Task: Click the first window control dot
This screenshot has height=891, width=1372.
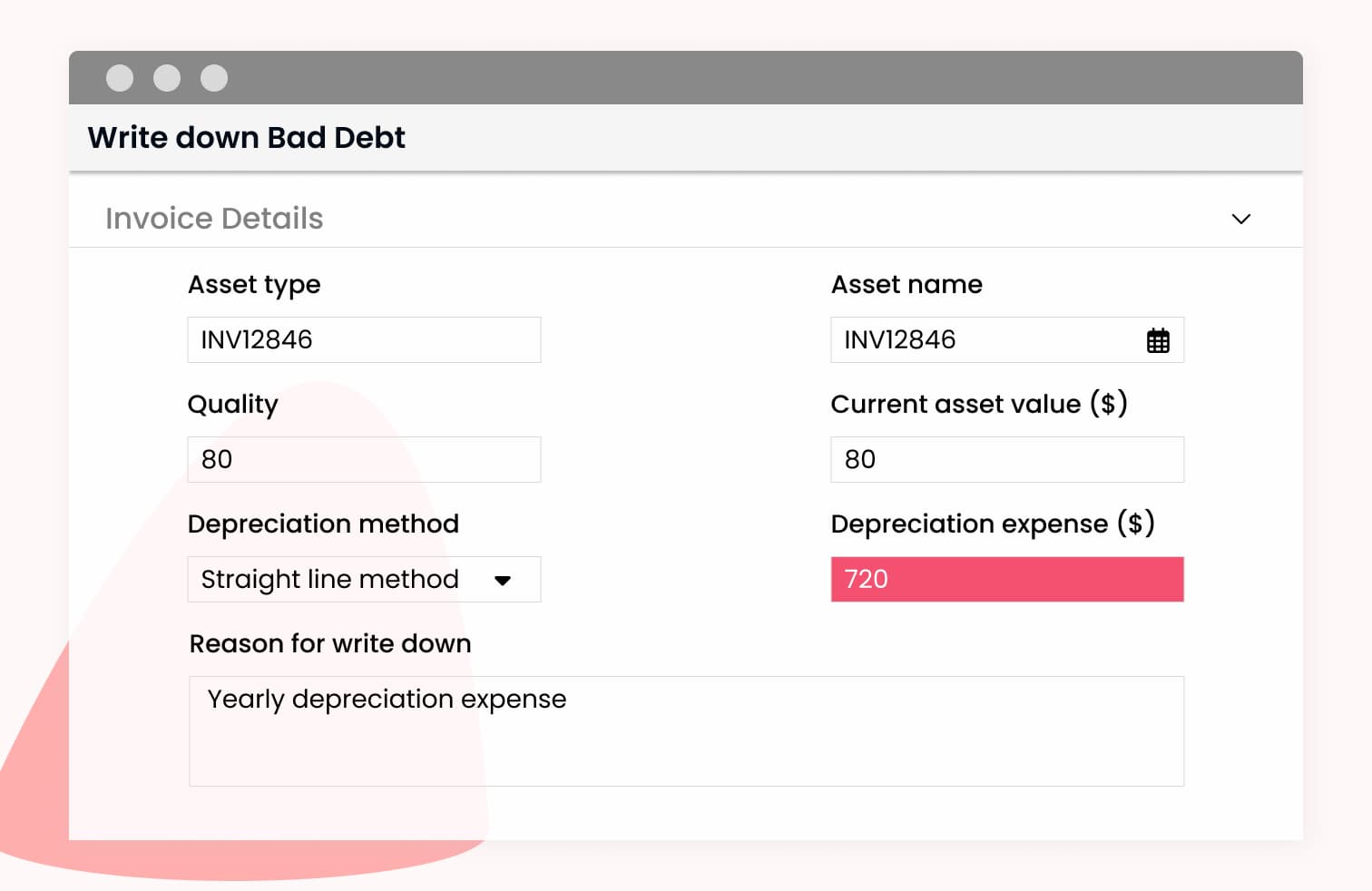Action: (x=120, y=78)
